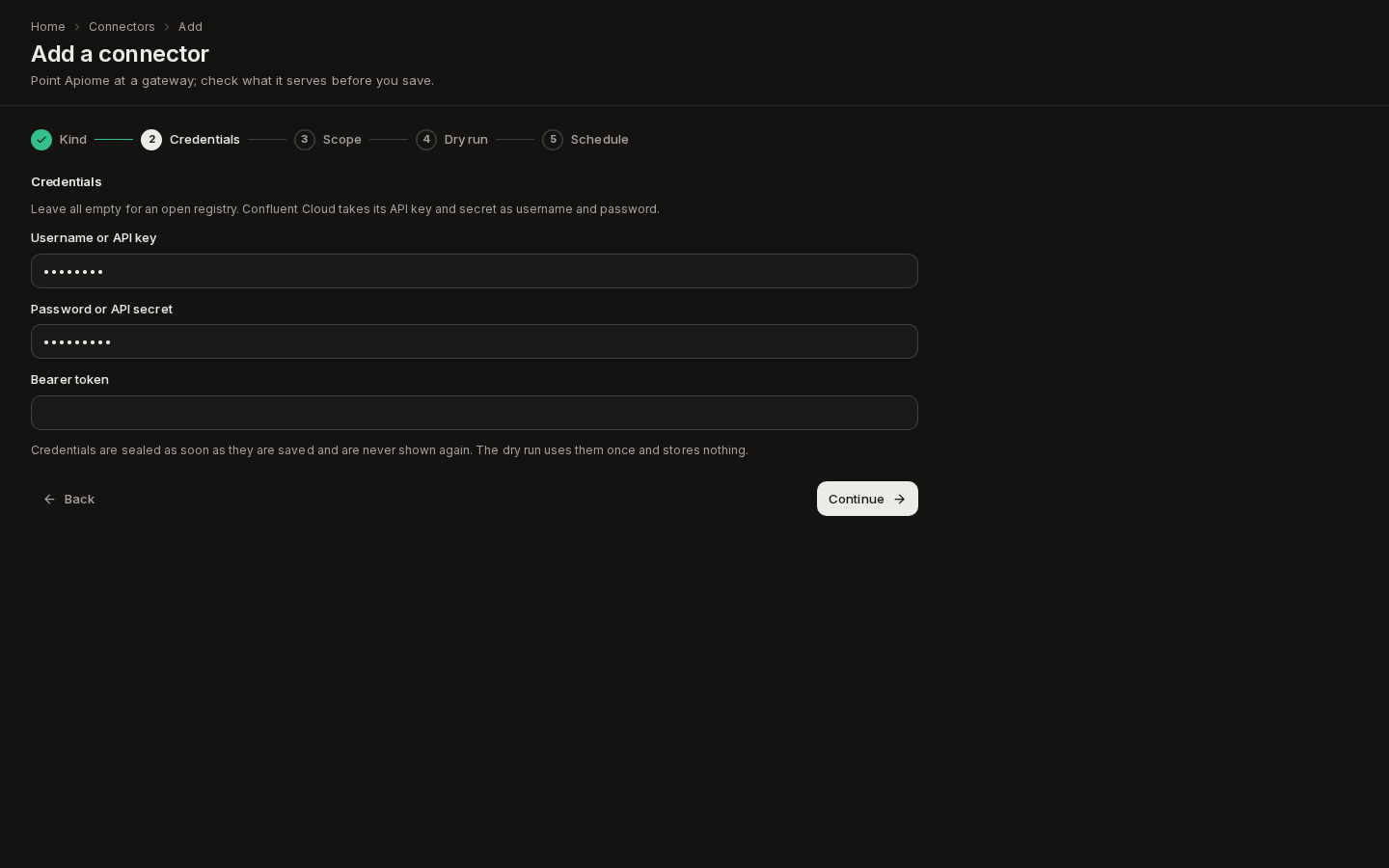Click the 'Leave all empty for an open registry' hint
Viewport: 1389px width, 868px height.
[x=345, y=209]
